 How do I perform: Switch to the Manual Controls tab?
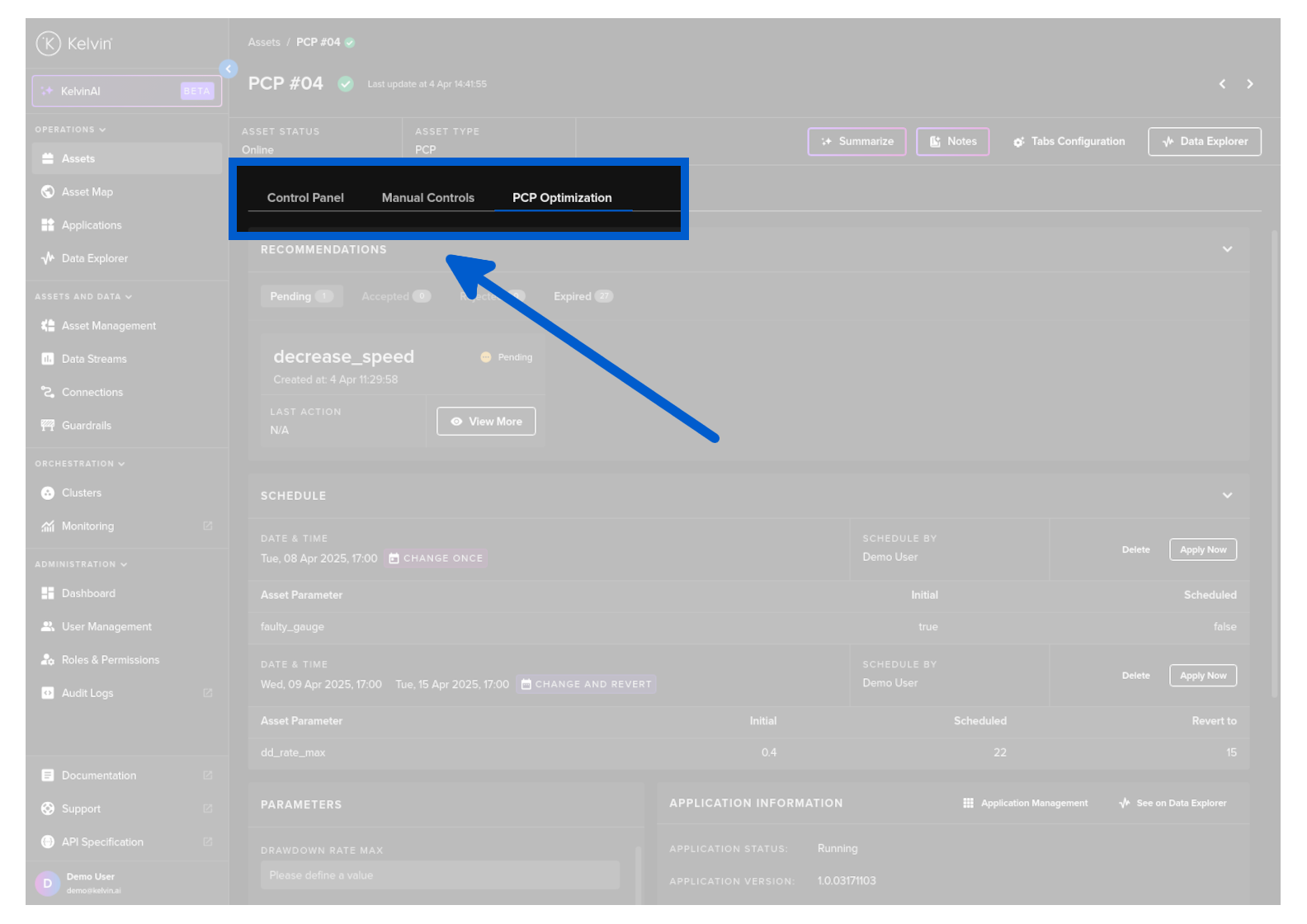(427, 198)
